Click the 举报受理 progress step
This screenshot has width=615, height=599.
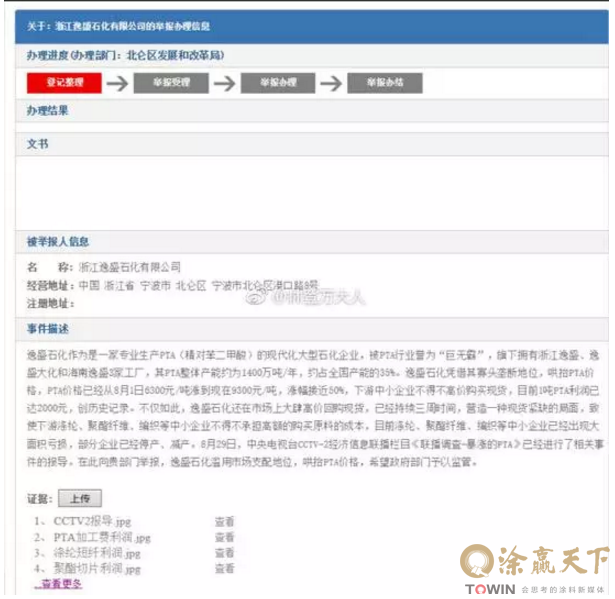point(171,83)
